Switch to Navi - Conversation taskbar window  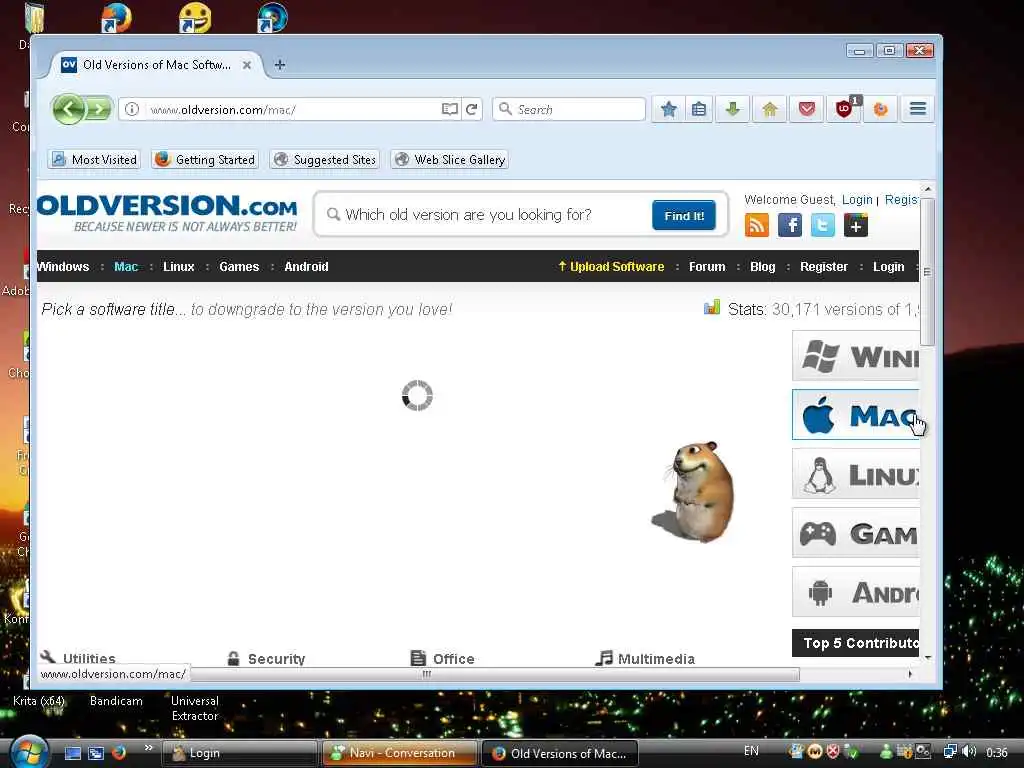point(399,753)
